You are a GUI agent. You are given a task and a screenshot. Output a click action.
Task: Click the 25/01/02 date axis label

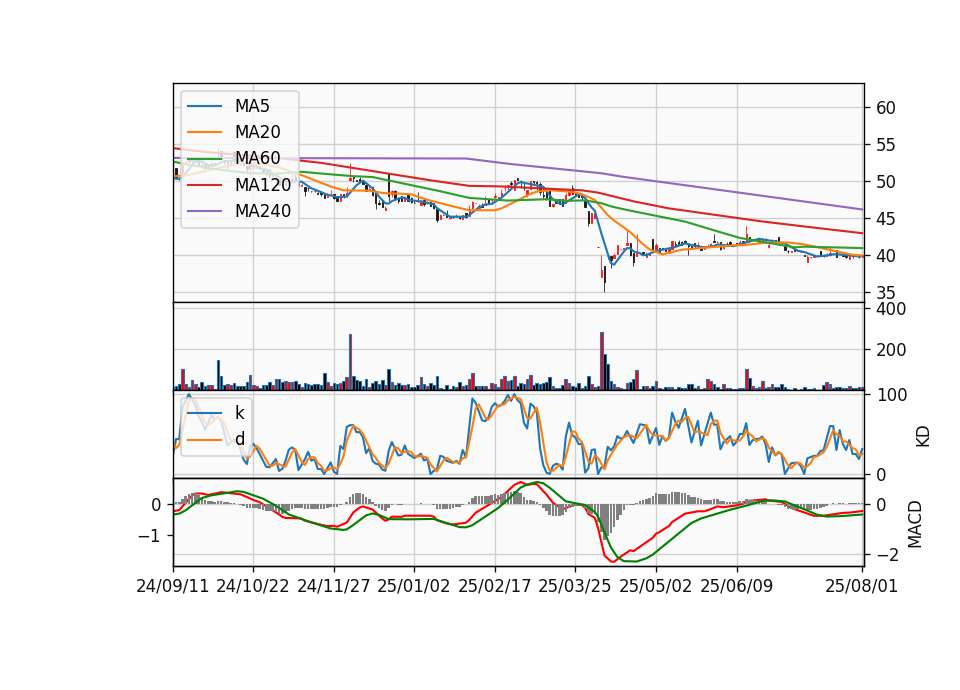coord(414,586)
